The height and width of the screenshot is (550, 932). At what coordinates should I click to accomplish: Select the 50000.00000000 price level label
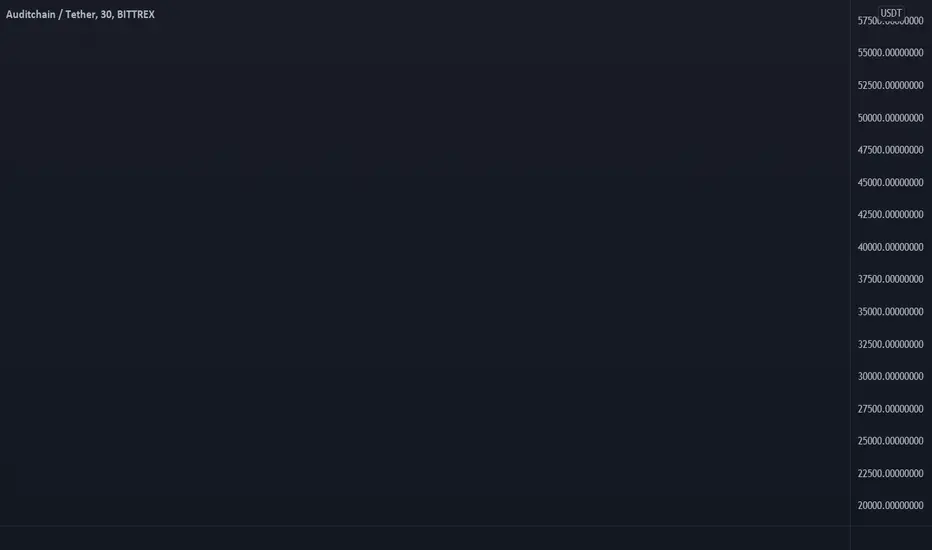click(x=890, y=118)
